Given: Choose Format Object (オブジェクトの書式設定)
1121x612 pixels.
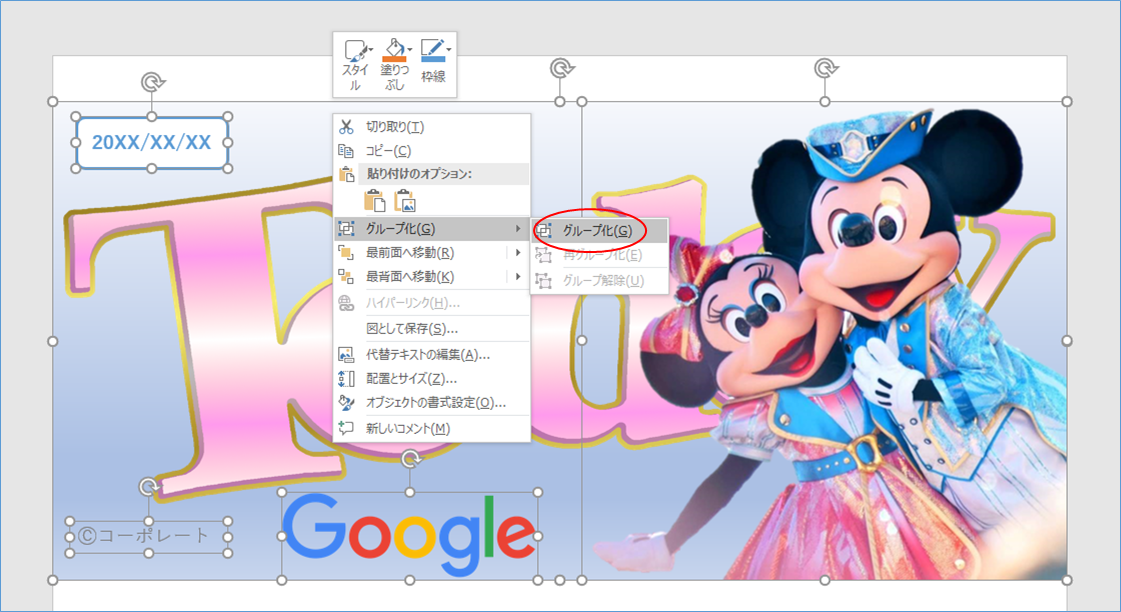Looking at the screenshot, I should point(432,403).
